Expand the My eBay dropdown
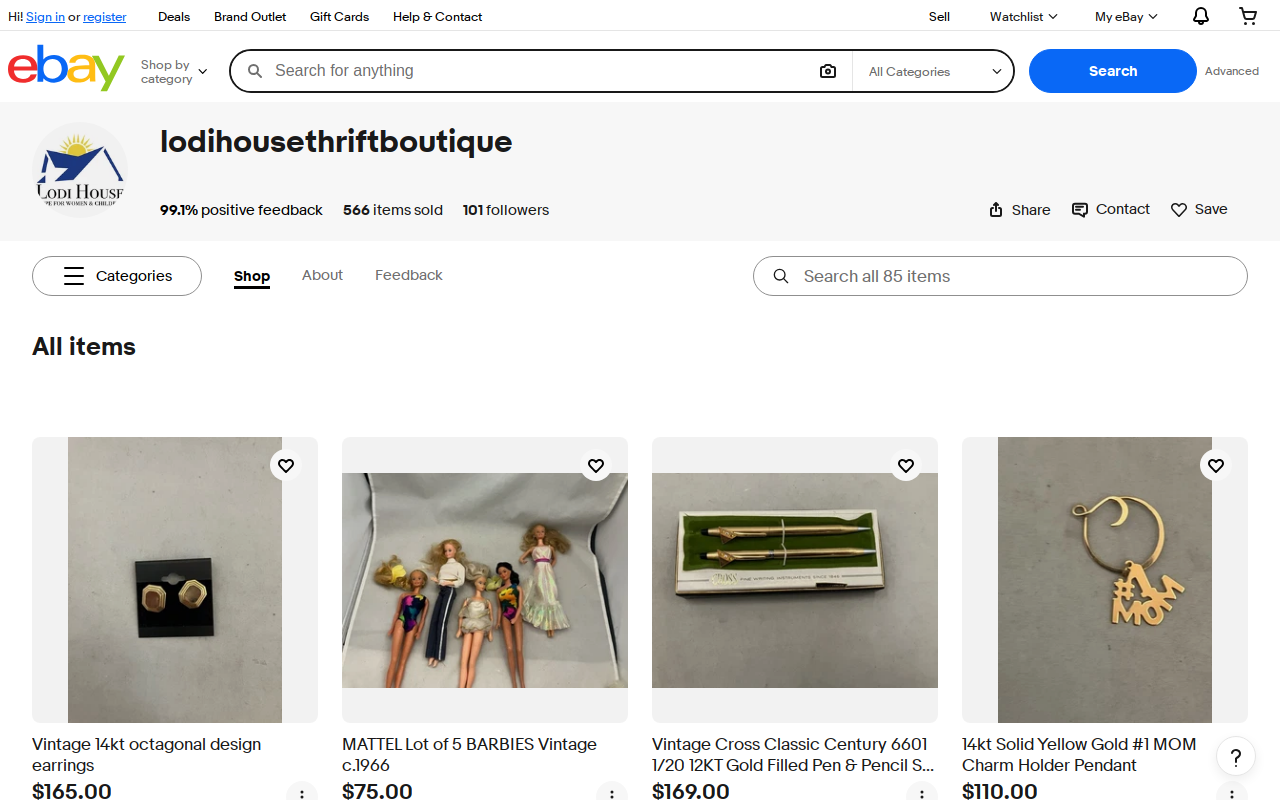The width and height of the screenshot is (1280, 800). [x=1126, y=16]
